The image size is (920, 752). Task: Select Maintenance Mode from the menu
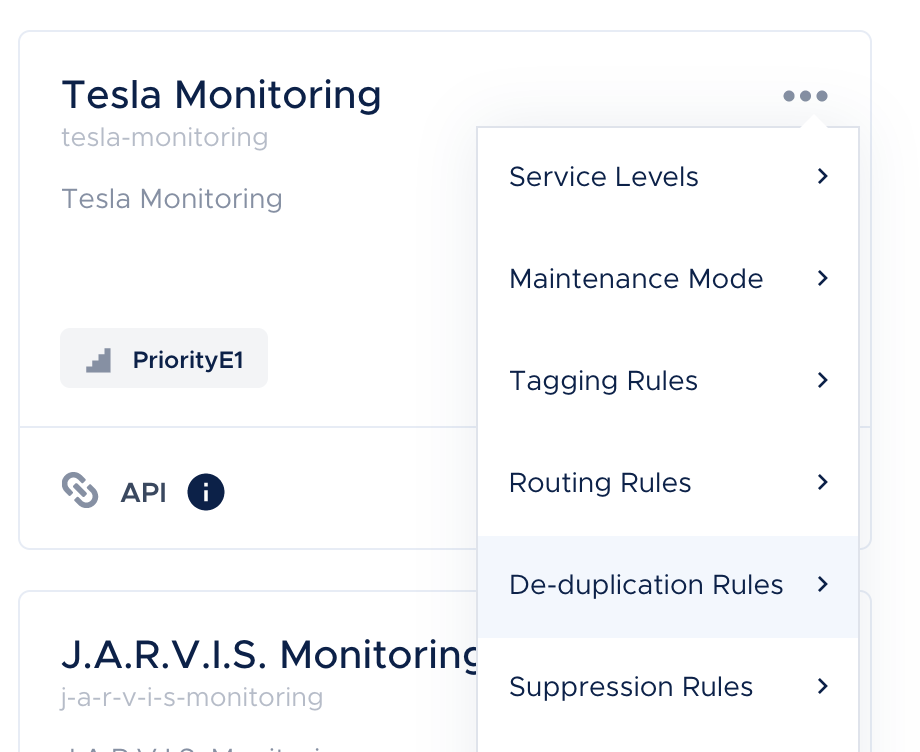(x=668, y=279)
